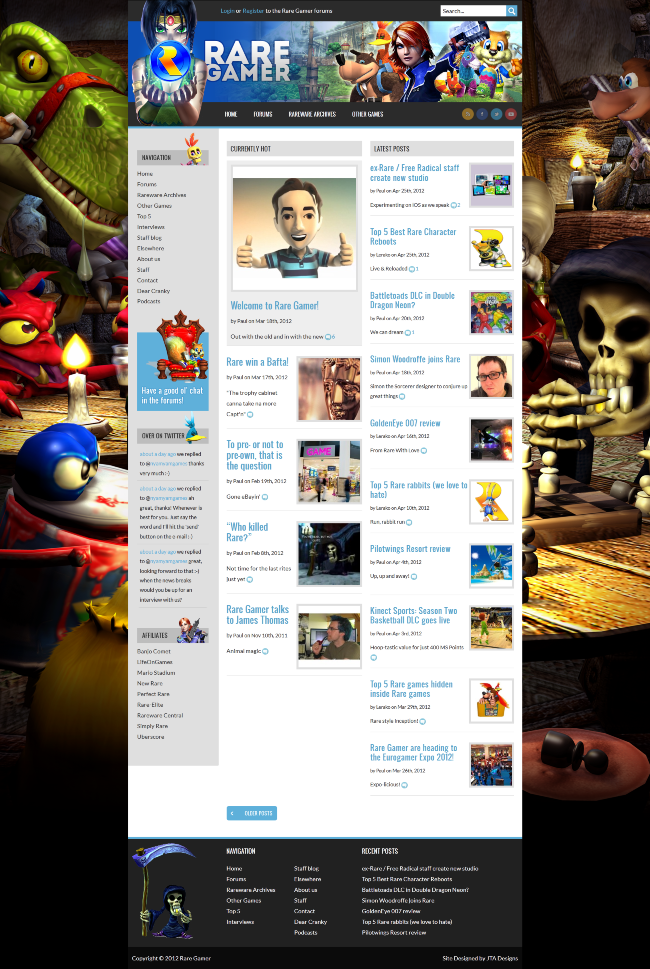Open comments bubble next to Expo-licious
650x969 pixels.
[x=405, y=785]
